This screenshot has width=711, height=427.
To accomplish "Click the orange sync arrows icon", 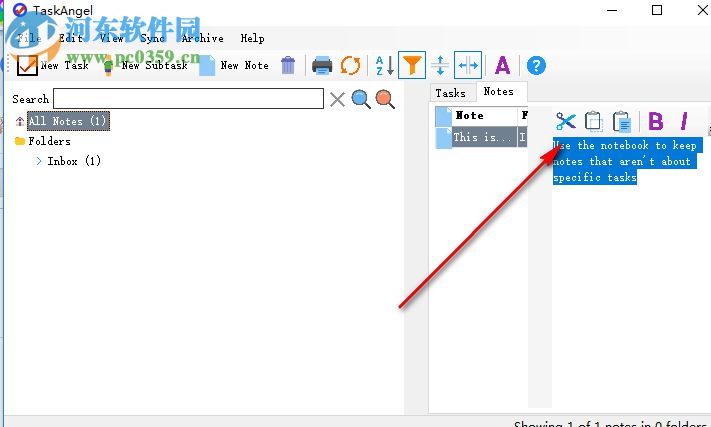I will pyautogui.click(x=350, y=65).
